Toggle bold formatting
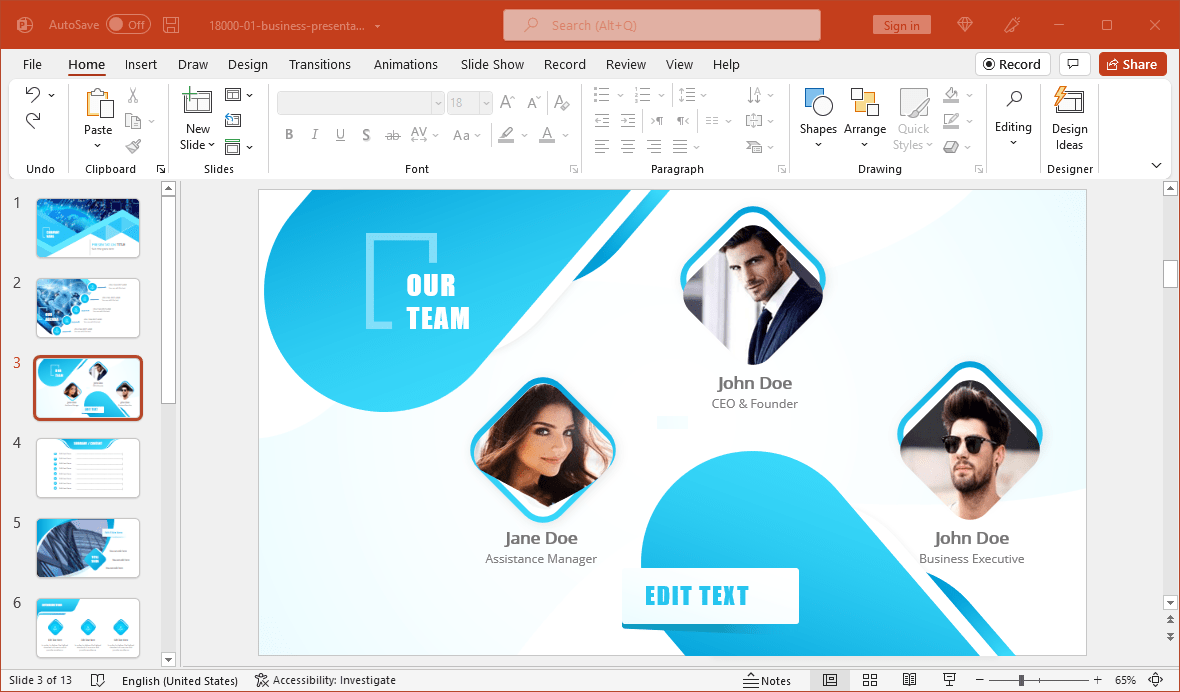This screenshot has height=692, width=1180. pos(289,134)
